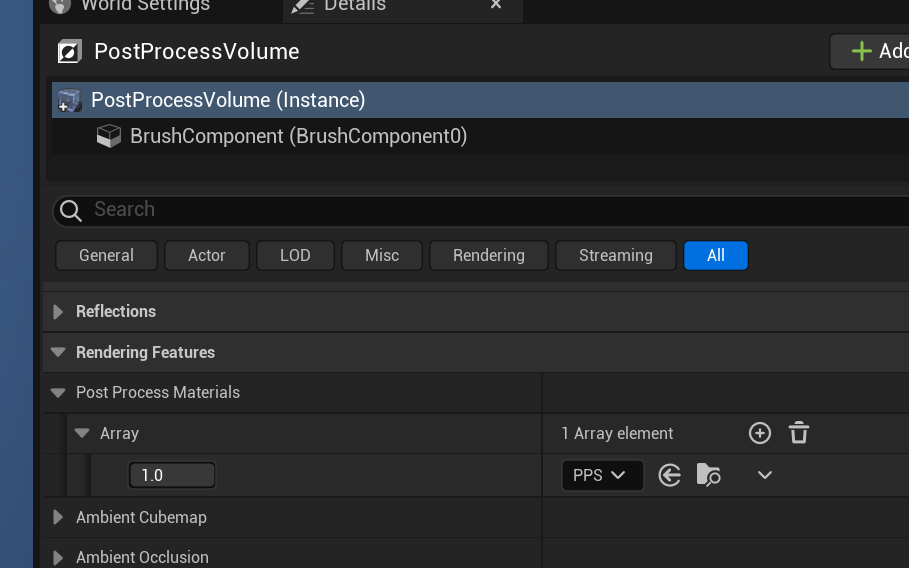Add a new array element with plus icon
The width and height of the screenshot is (909, 568).
point(760,433)
